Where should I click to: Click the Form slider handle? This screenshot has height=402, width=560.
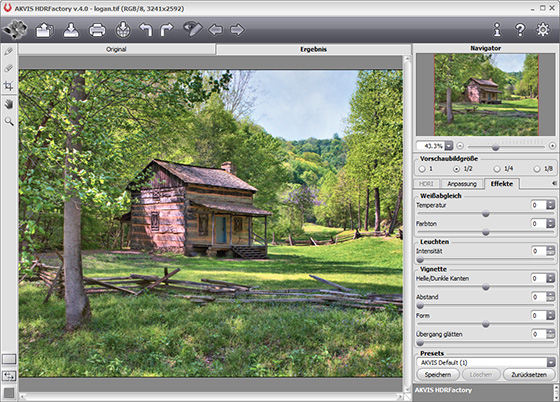click(485, 324)
